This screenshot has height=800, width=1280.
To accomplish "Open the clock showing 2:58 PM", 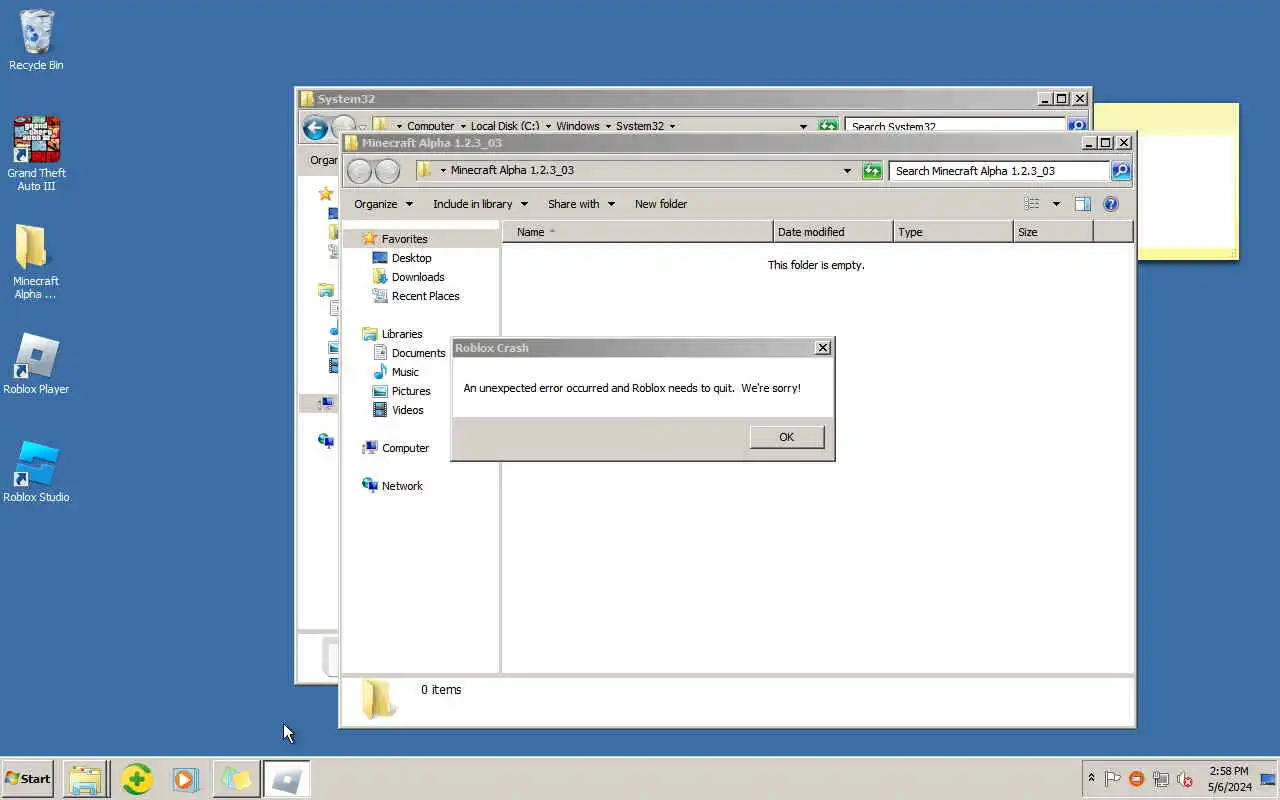I will pyautogui.click(x=1229, y=778).
